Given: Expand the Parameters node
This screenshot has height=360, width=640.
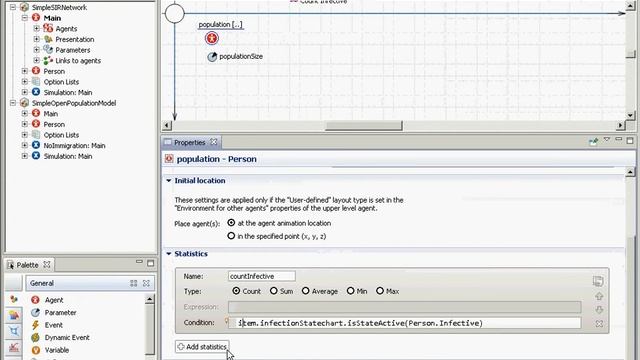Looking at the screenshot, I should (36, 50).
